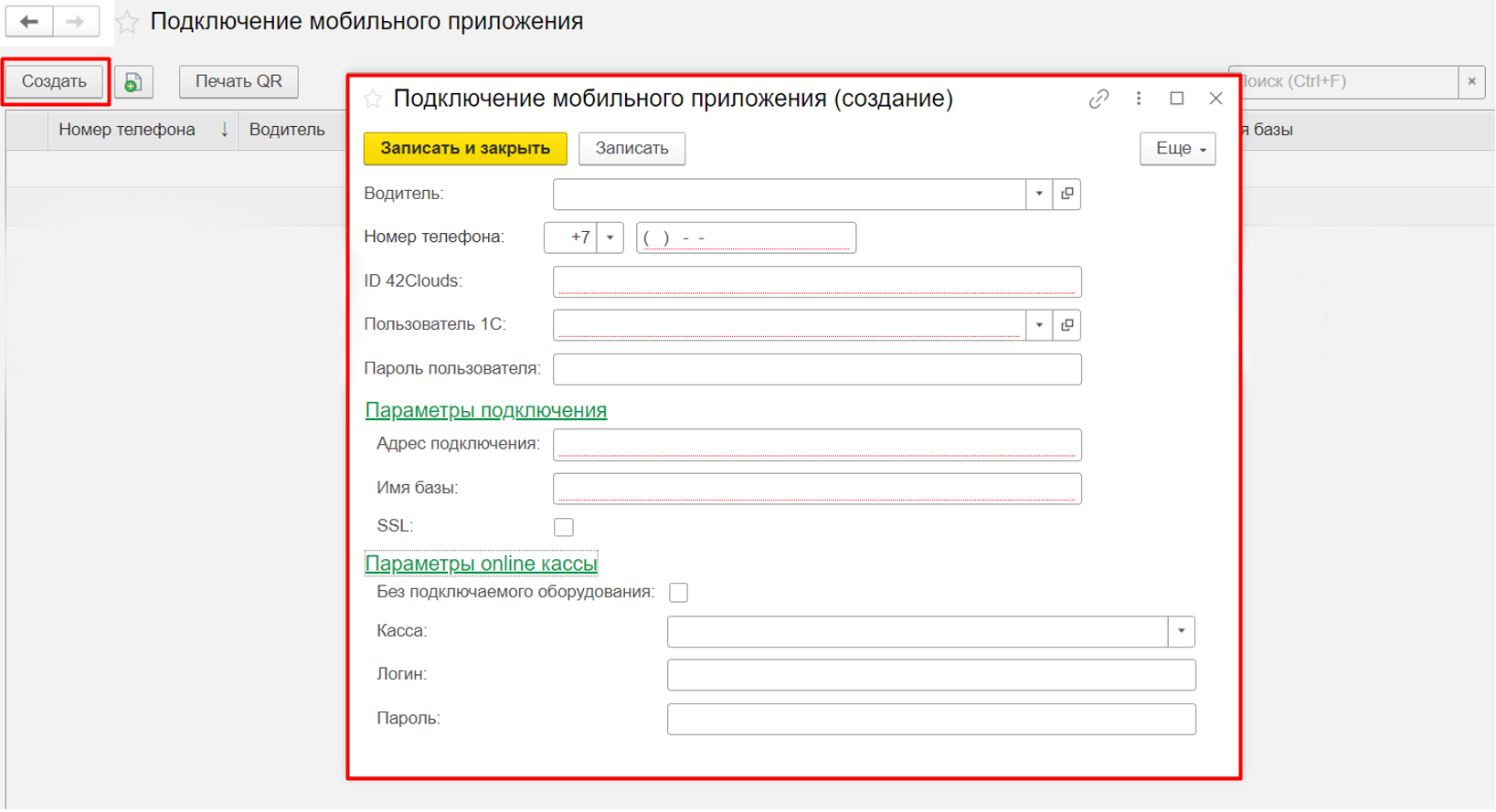Collapse Параметры online кассы section link
The height and width of the screenshot is (812, 1496).
(x=482, y=564)
